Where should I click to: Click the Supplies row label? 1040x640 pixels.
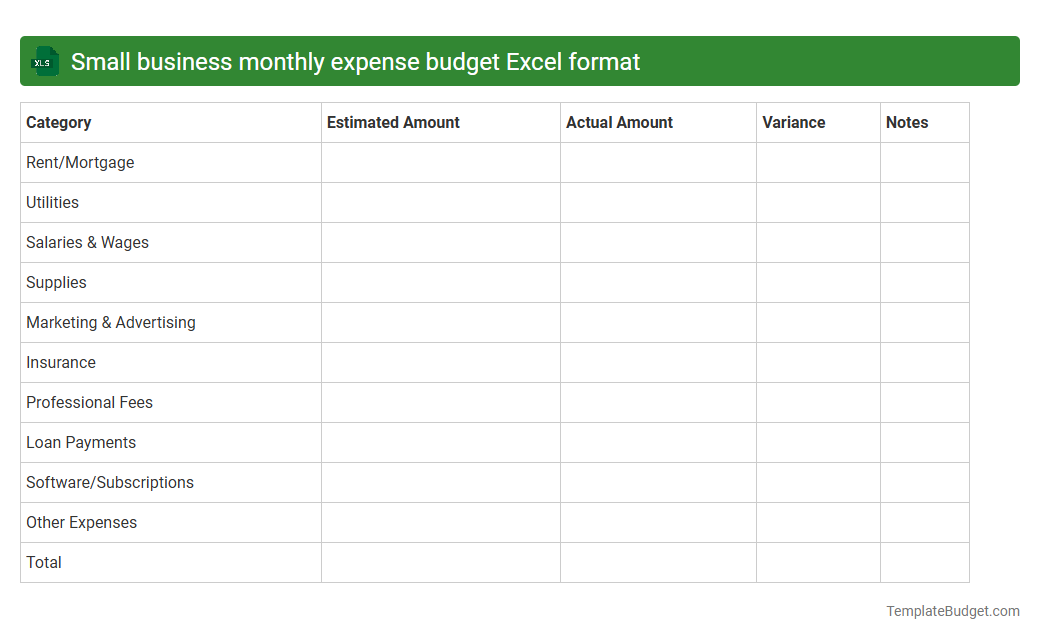pyautogui.click(x=56, y=282)
